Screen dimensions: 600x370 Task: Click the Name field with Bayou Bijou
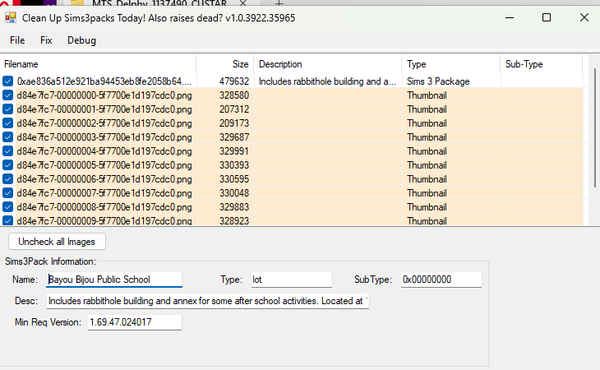[114, 280]
